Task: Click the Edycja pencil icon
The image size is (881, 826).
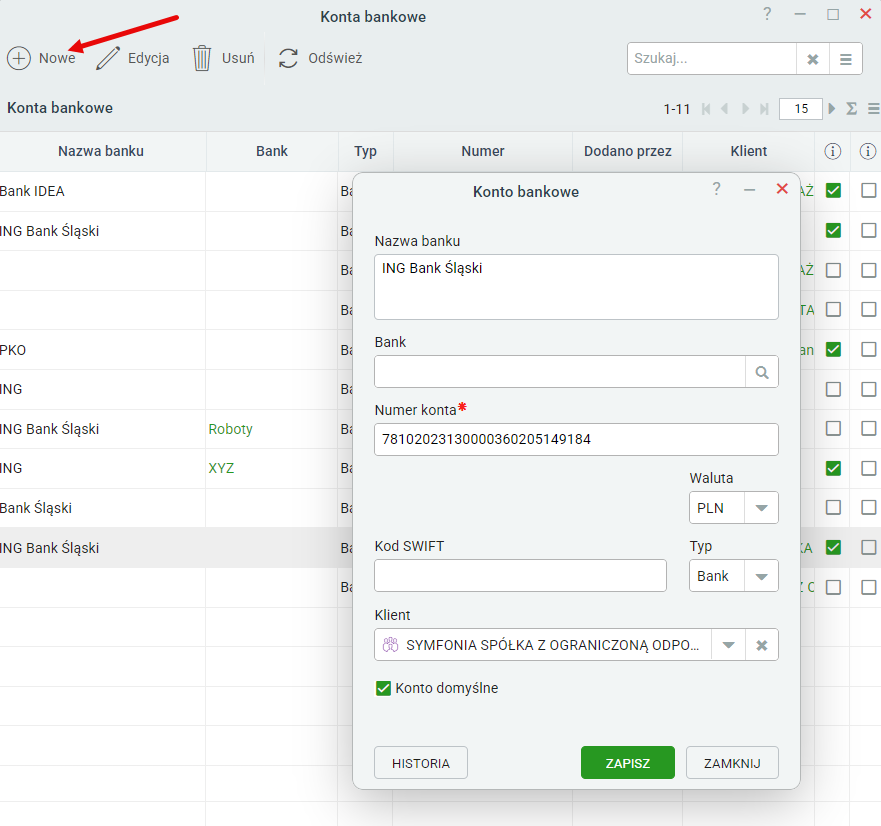Action: click(107, 58)
